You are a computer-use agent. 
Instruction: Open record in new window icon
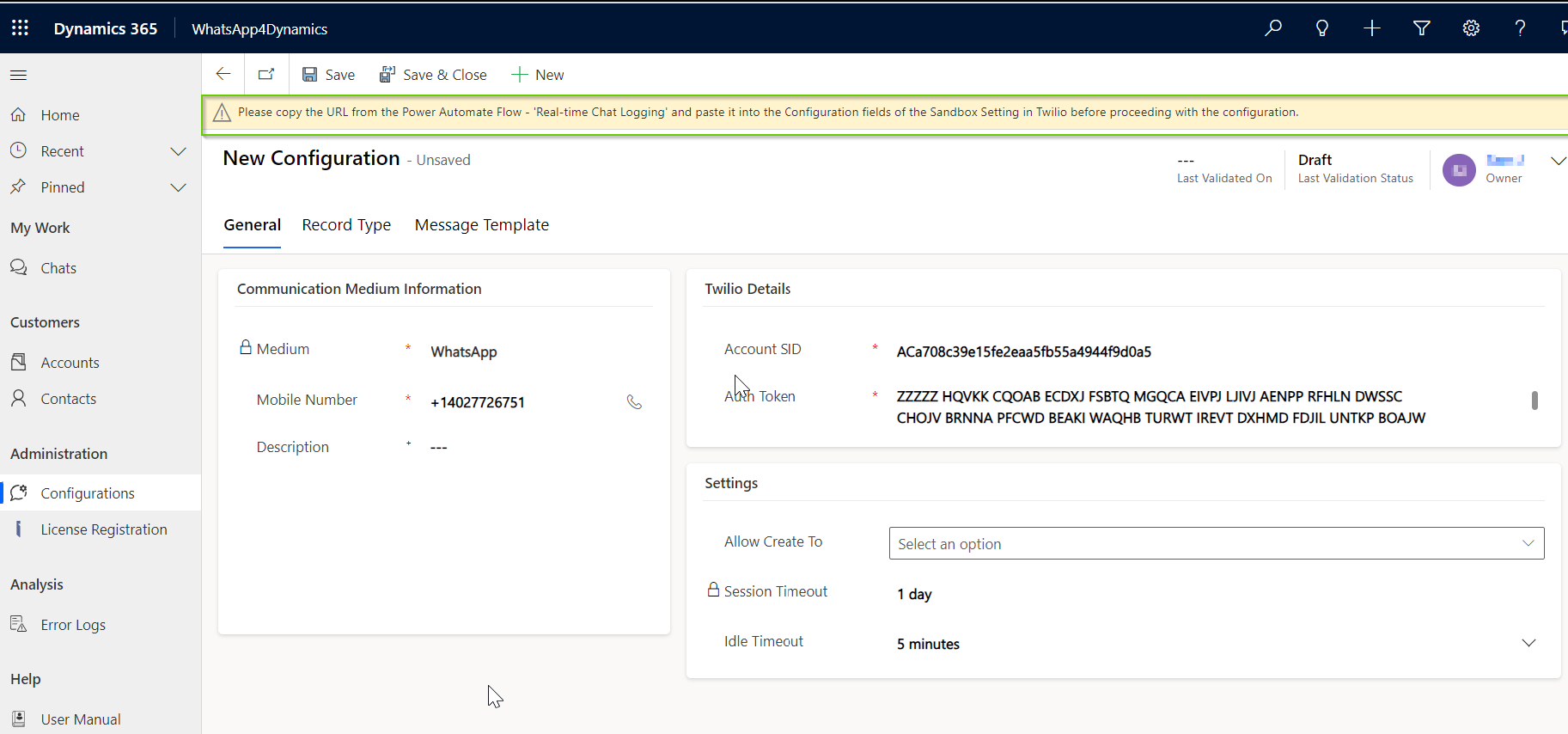tap(266, 75)
